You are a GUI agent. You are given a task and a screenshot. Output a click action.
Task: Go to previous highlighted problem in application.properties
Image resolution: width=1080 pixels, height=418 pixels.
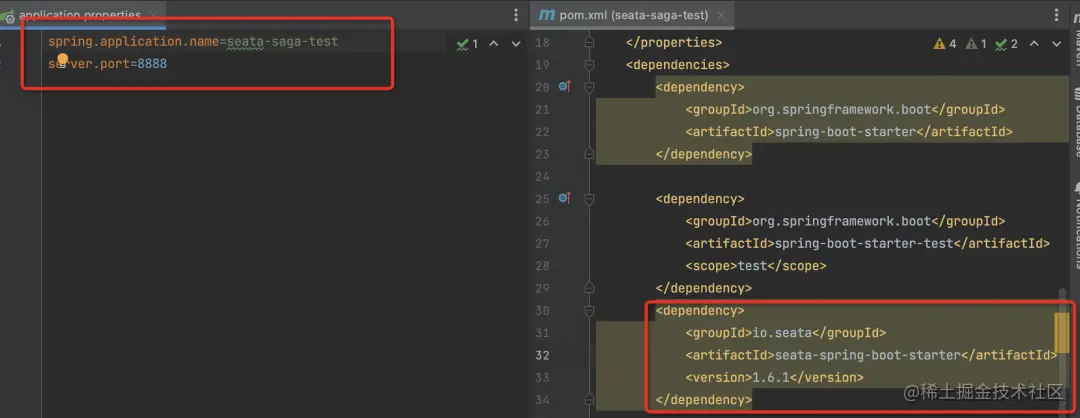tap(494, 44)
